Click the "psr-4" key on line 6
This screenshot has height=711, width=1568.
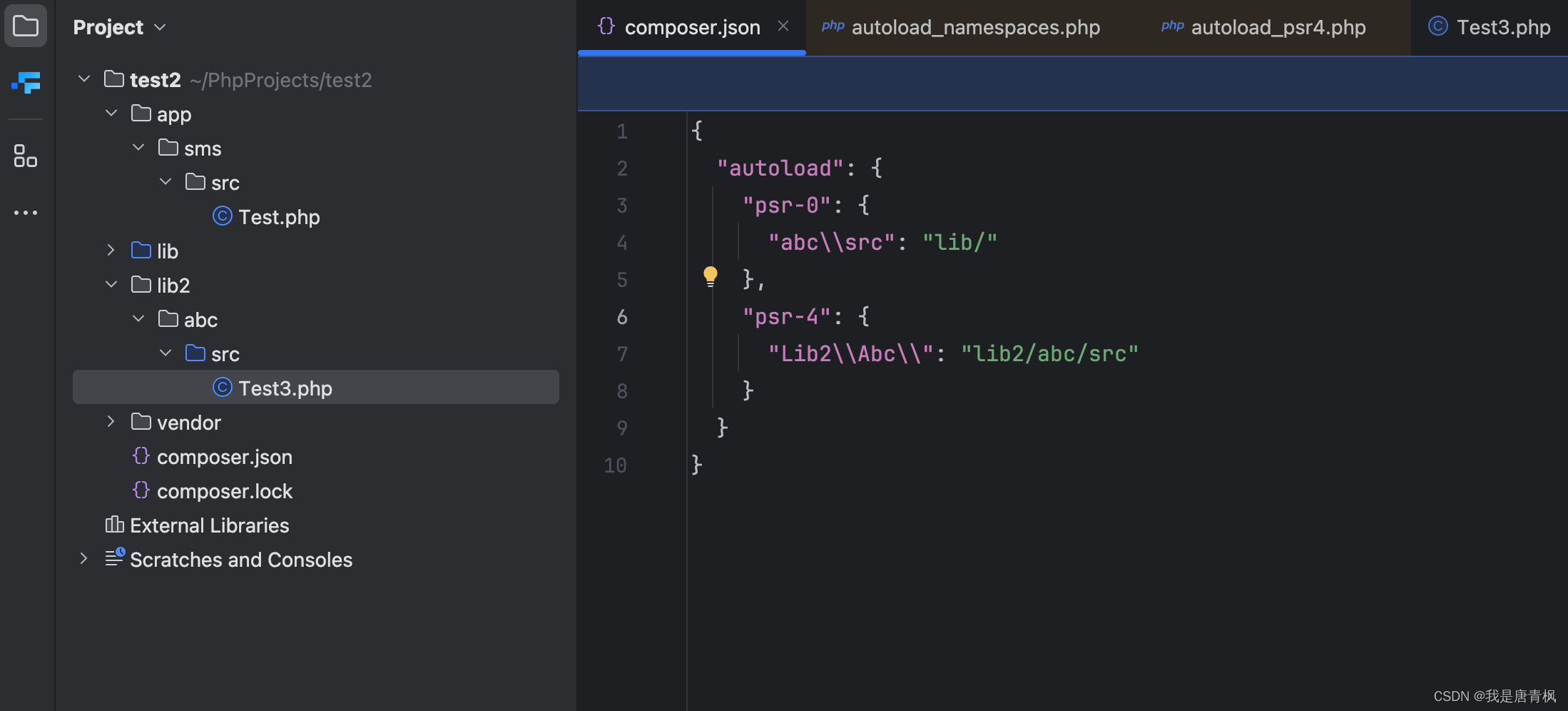pyautogui.click(x=787, y=316)
